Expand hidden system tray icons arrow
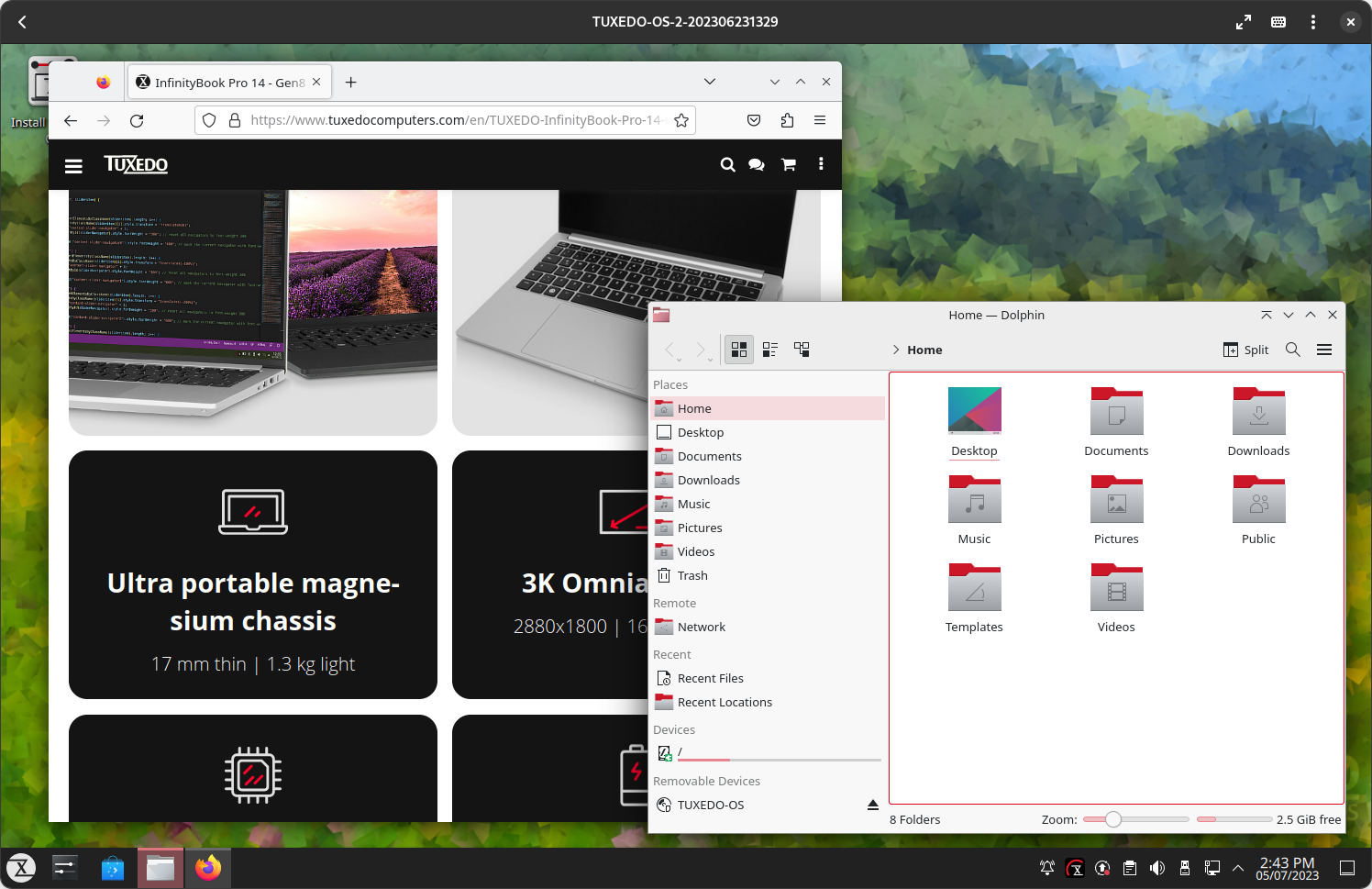Viewport: 1372px width, 889px height. [1238, 868]
